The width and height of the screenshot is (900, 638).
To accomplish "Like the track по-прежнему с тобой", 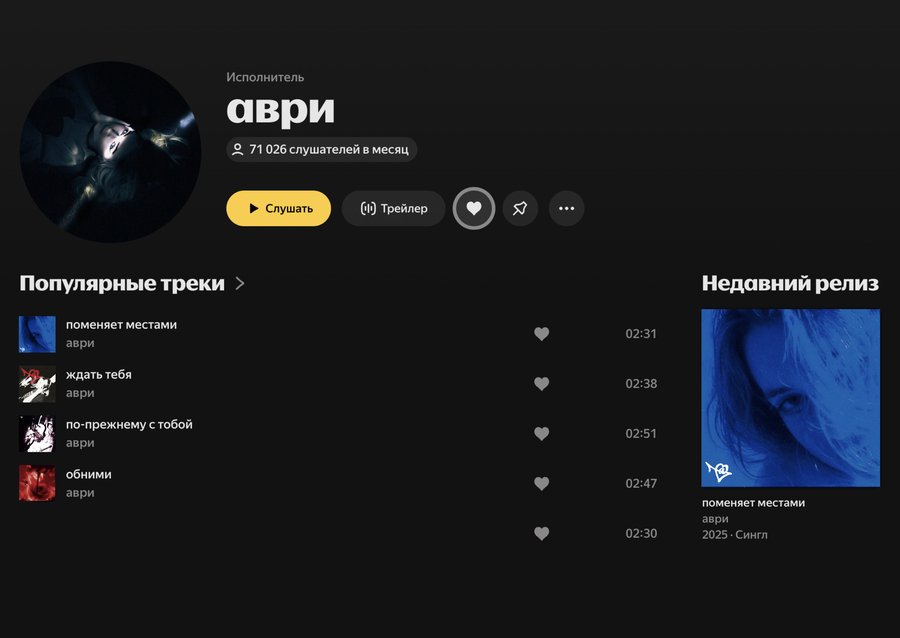I will pos(541,434).
